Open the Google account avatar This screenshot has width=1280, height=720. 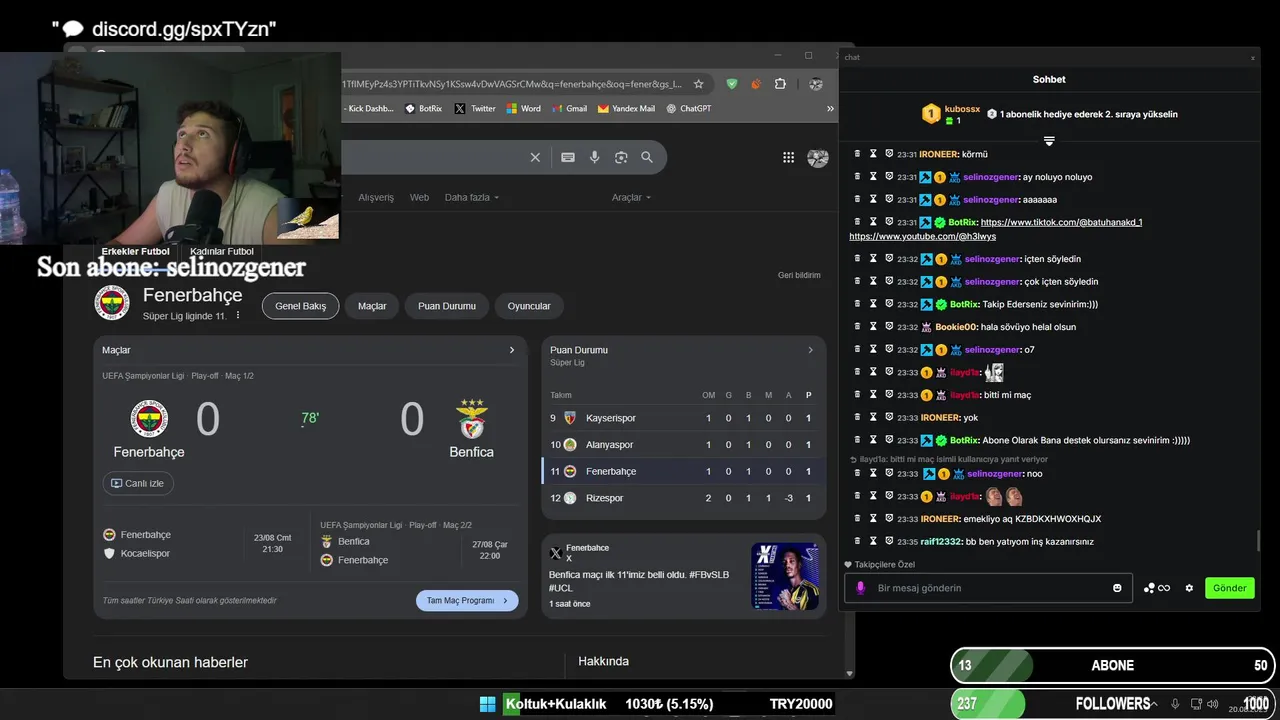(818, 158)
